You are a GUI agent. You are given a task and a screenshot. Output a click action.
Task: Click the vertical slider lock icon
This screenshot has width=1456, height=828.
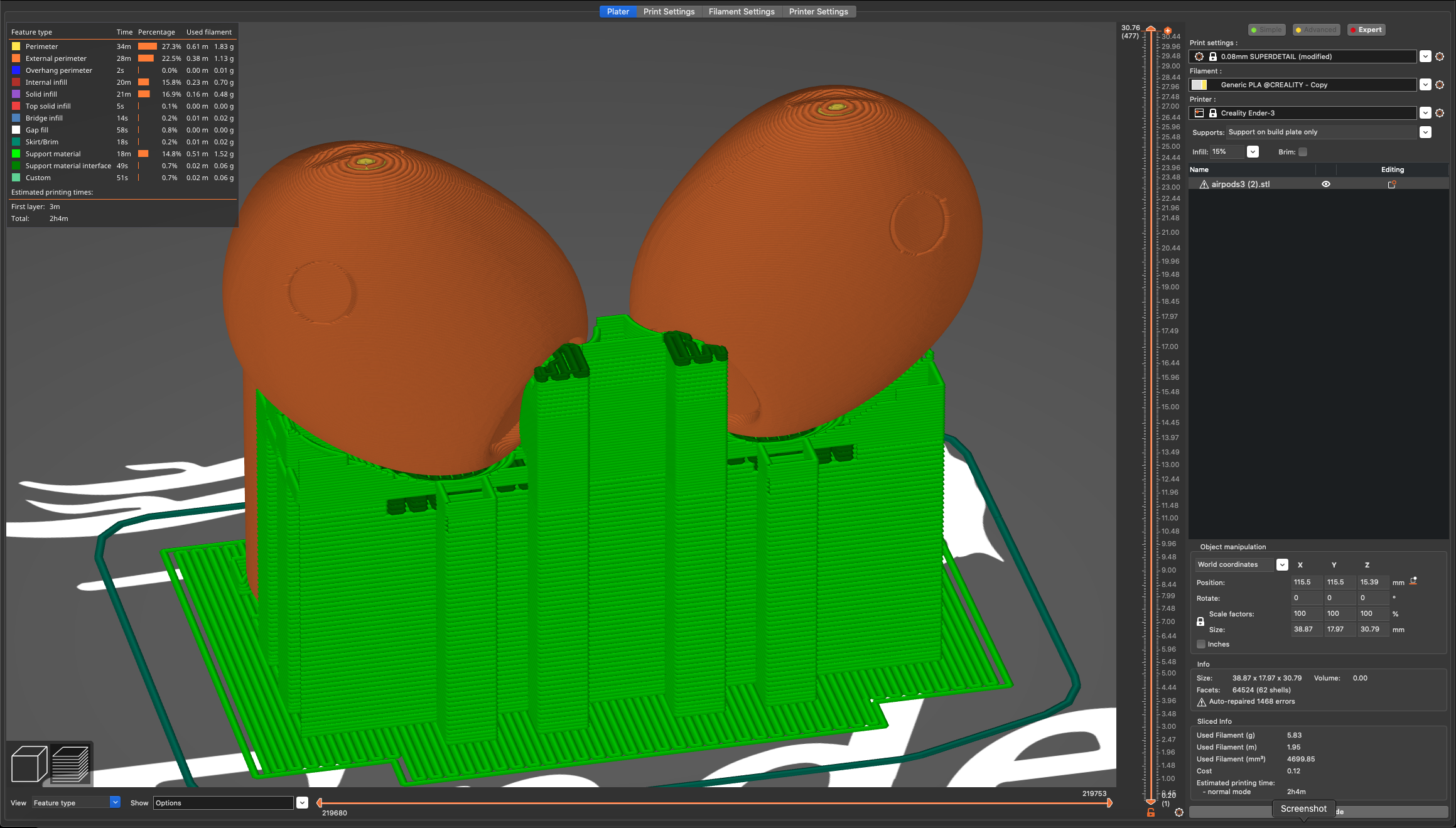click(x=1151, y=812)
